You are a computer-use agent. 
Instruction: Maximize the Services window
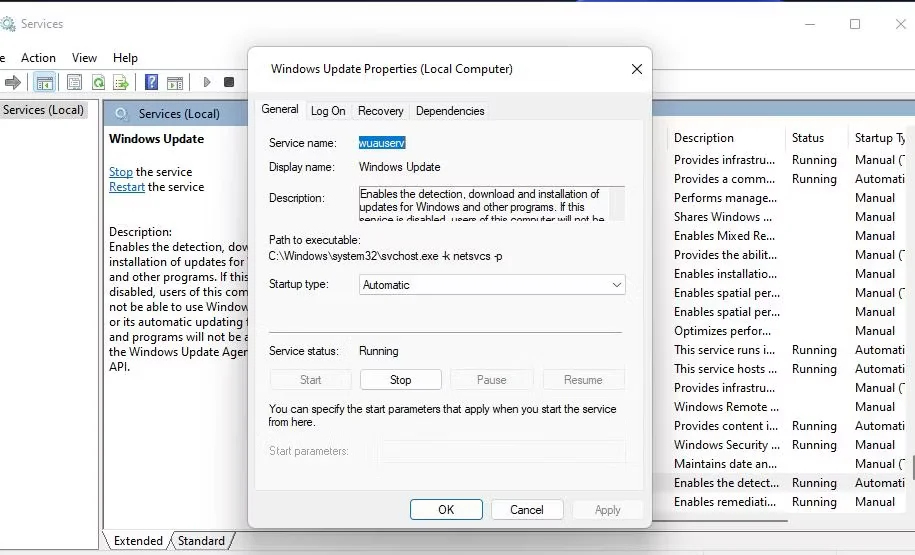pyautogui.click(x=855, y=24)
